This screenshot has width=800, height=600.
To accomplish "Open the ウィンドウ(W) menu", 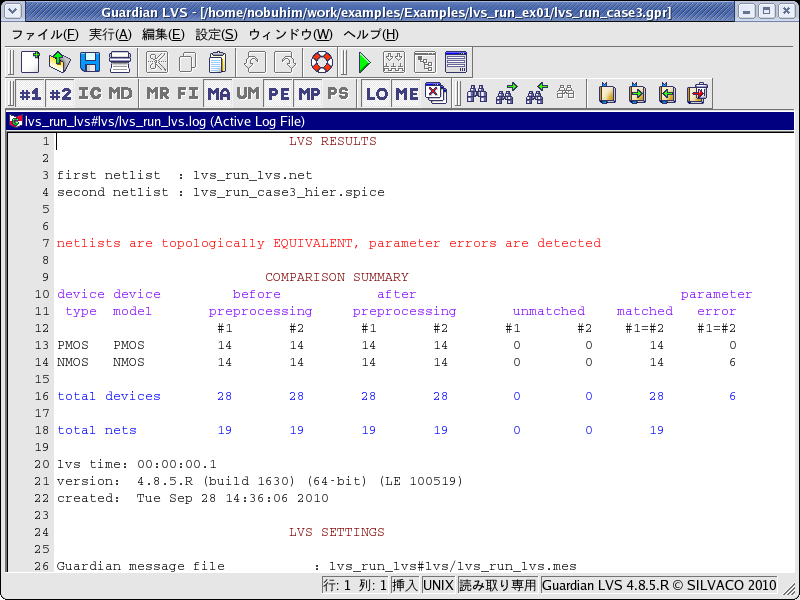I will (290, 35).
